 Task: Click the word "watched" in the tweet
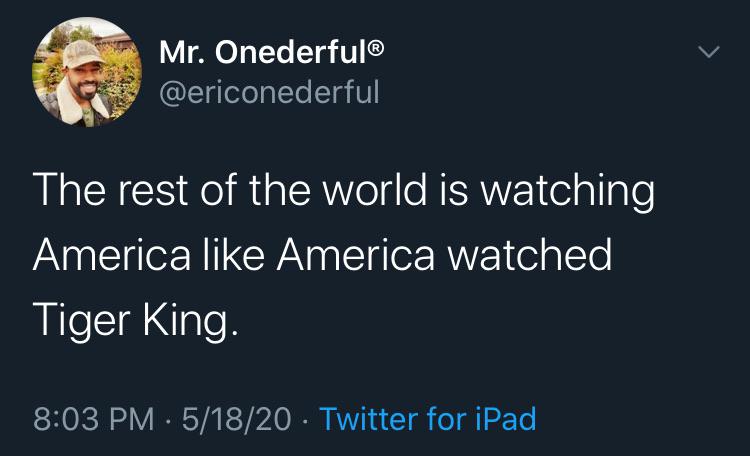pyautogui.click(x=529, y=254)
